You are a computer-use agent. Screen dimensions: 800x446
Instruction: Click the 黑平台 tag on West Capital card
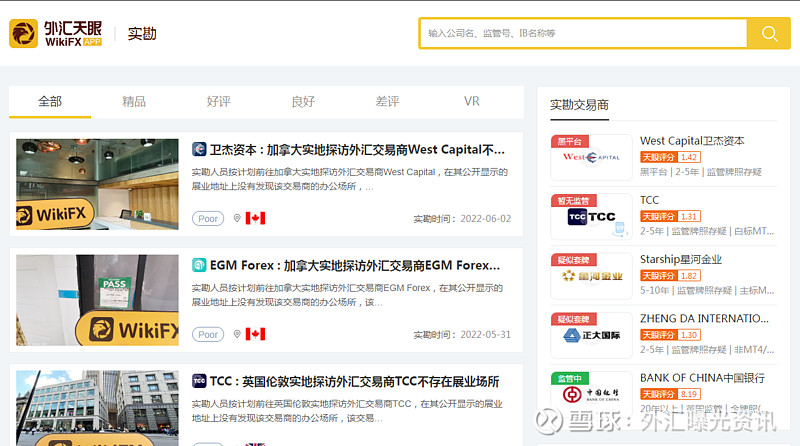click(570, 141)
